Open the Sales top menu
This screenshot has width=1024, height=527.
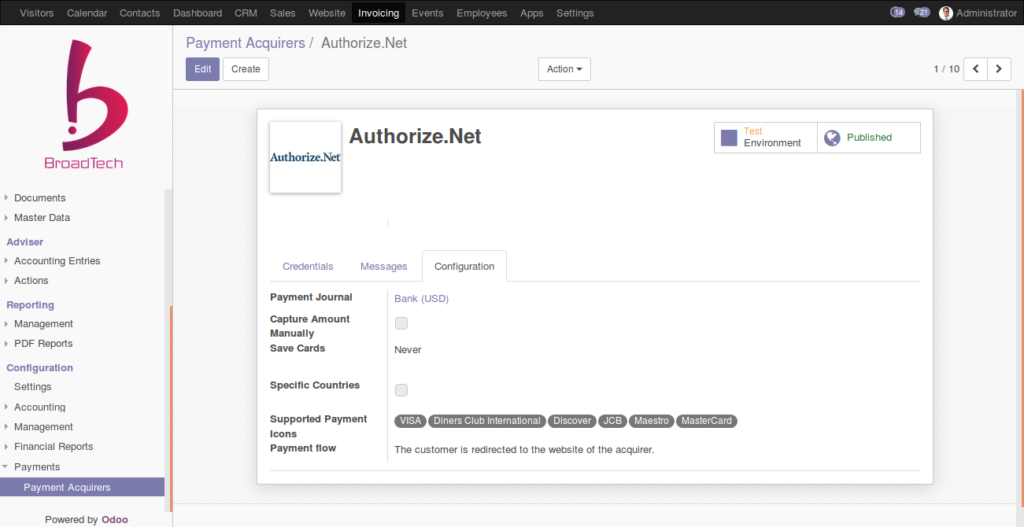[x=283, y=13]
